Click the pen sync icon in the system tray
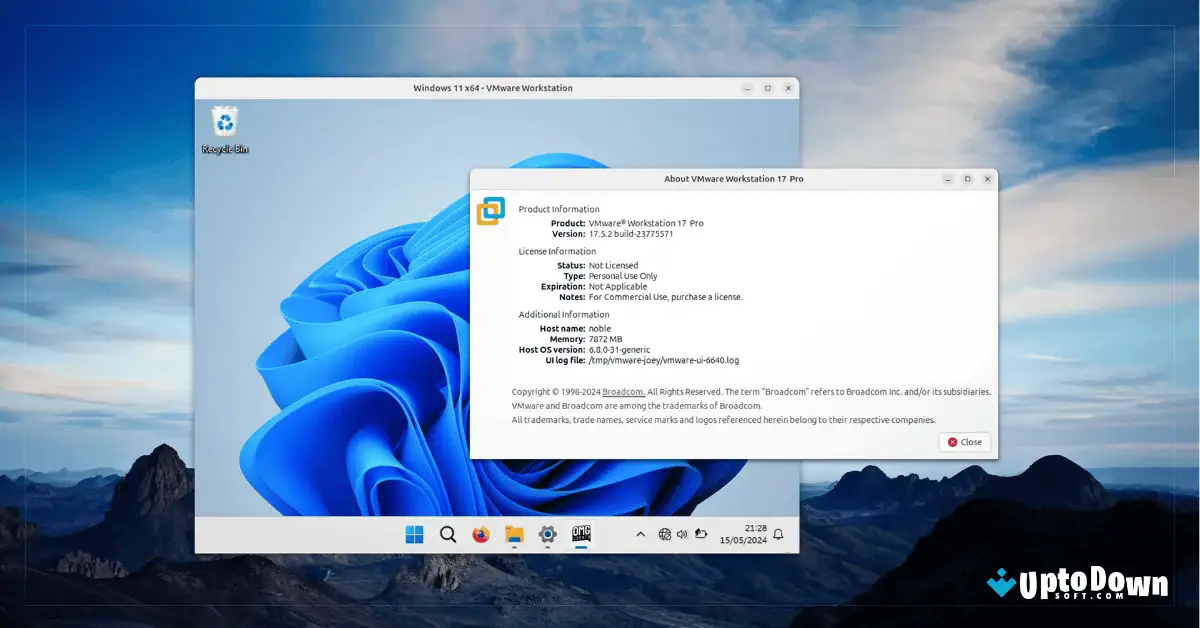The height and width of the screenshot is (628, 1200). coord(701,534)
